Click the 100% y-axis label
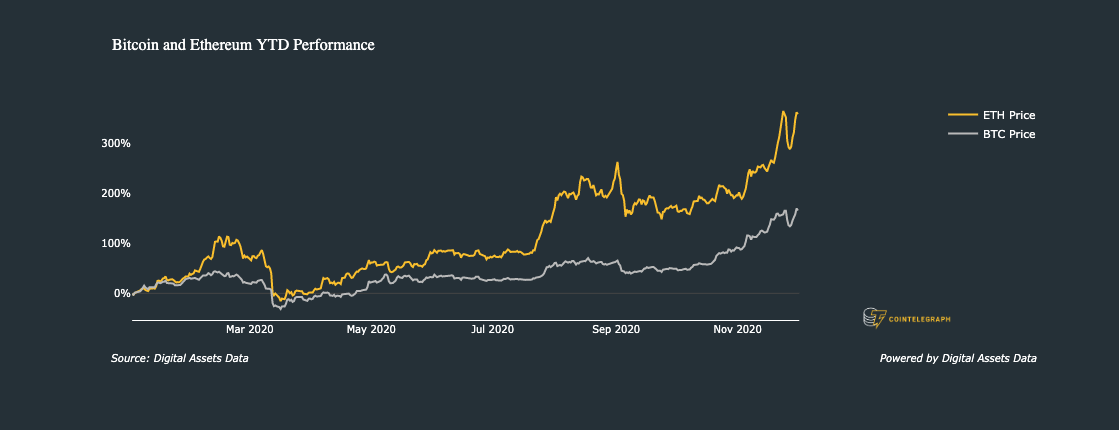Viewport: 1119px width, 430px height. (116, 243)
